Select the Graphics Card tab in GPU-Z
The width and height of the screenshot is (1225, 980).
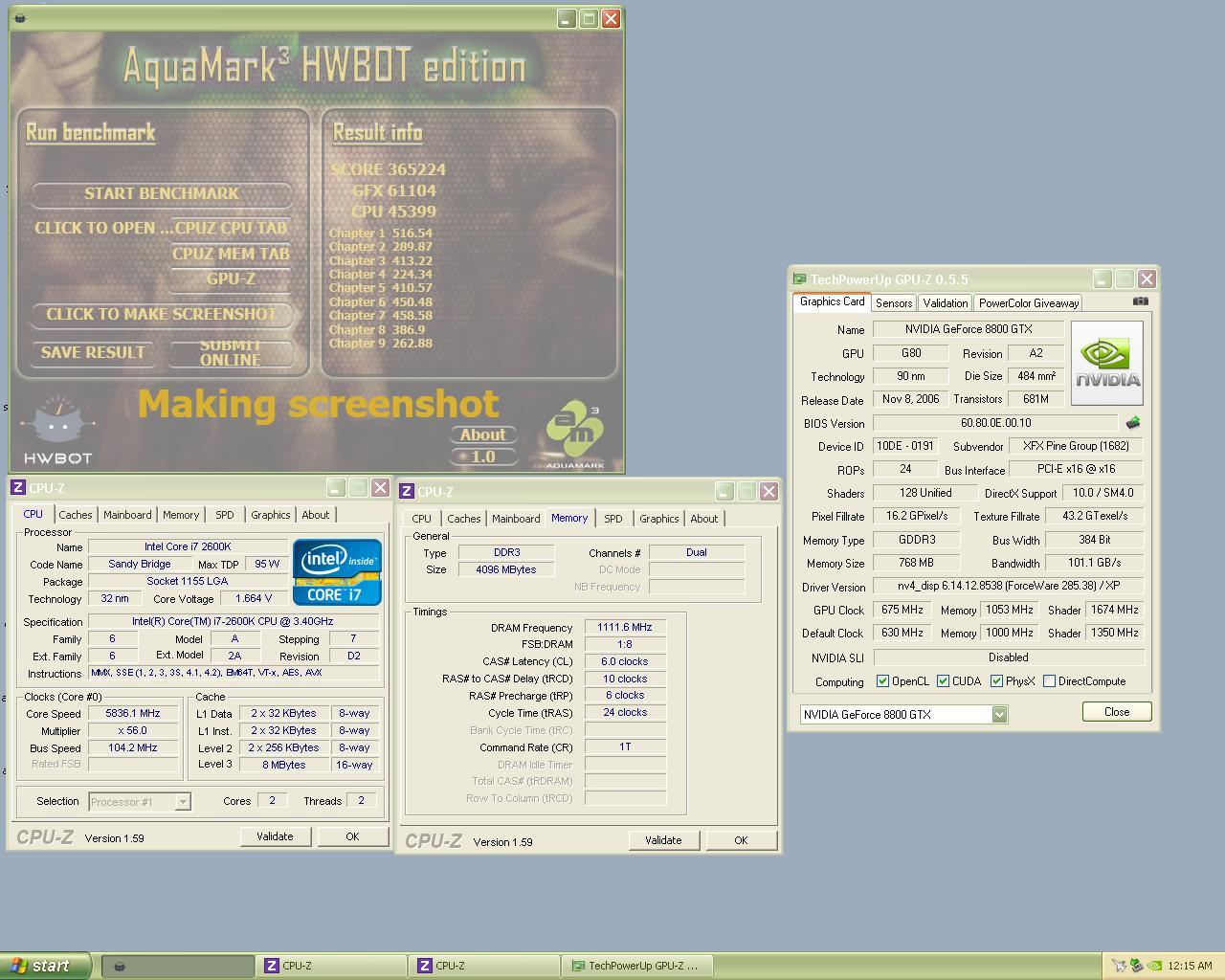(833, 301)
